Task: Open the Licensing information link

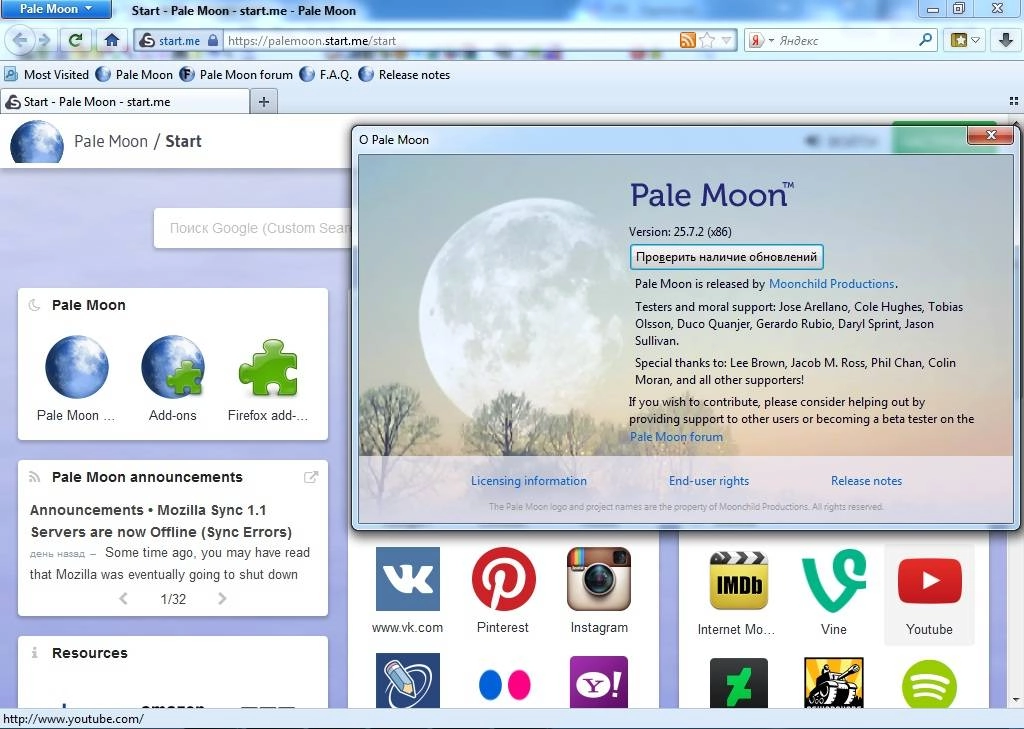Action: click(529, 481)
